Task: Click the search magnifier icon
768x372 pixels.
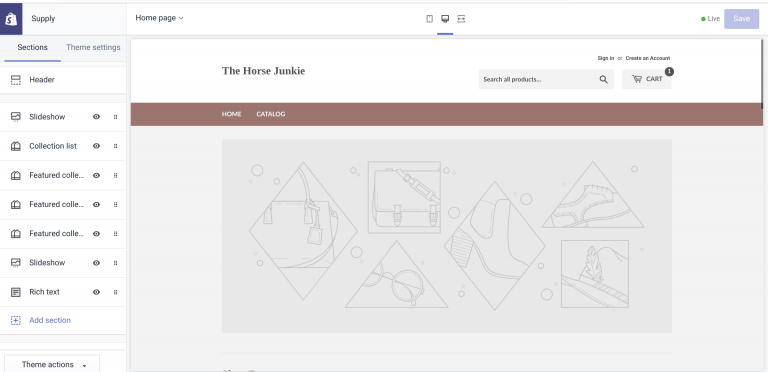Action: click(x=603, y=79)
